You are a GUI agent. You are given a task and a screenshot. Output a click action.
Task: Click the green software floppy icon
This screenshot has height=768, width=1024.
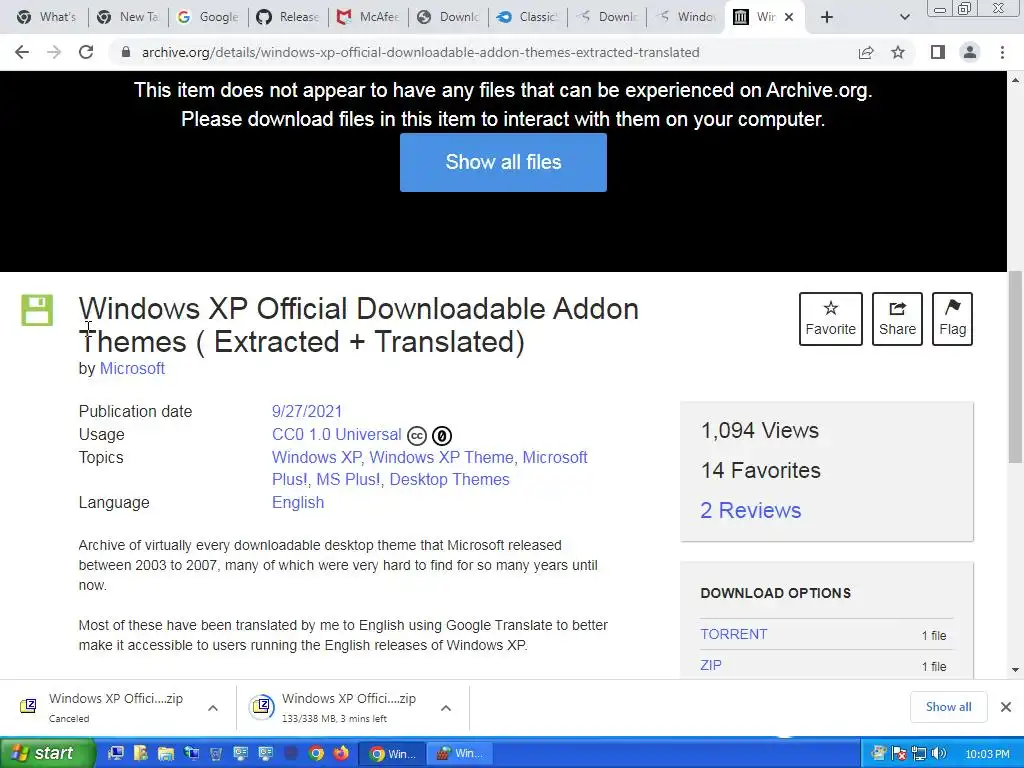37,310
